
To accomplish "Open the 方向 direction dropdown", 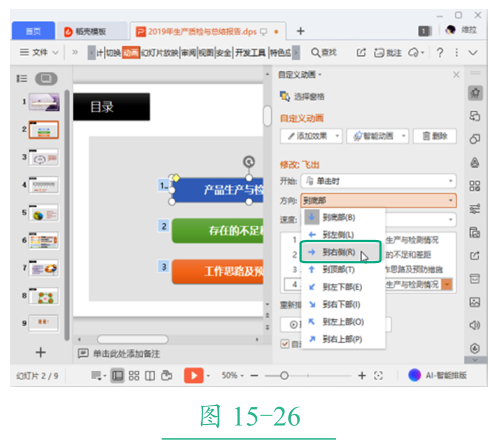I will [379, 201].
